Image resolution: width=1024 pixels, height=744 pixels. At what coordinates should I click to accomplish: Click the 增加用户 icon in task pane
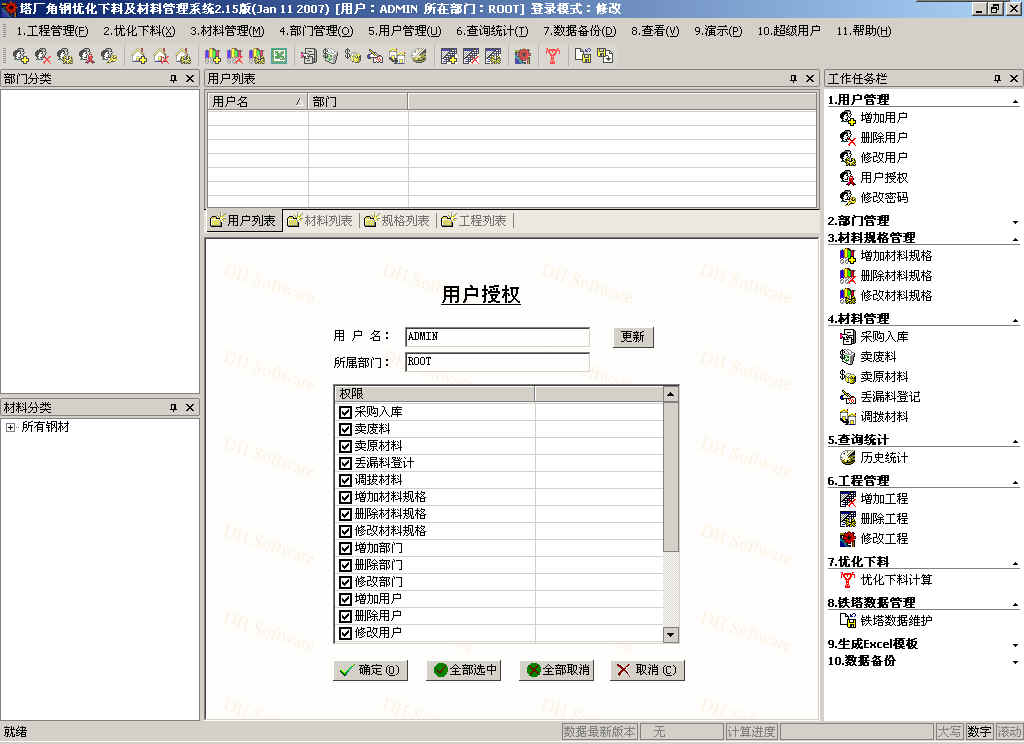(x=848, y=118)
